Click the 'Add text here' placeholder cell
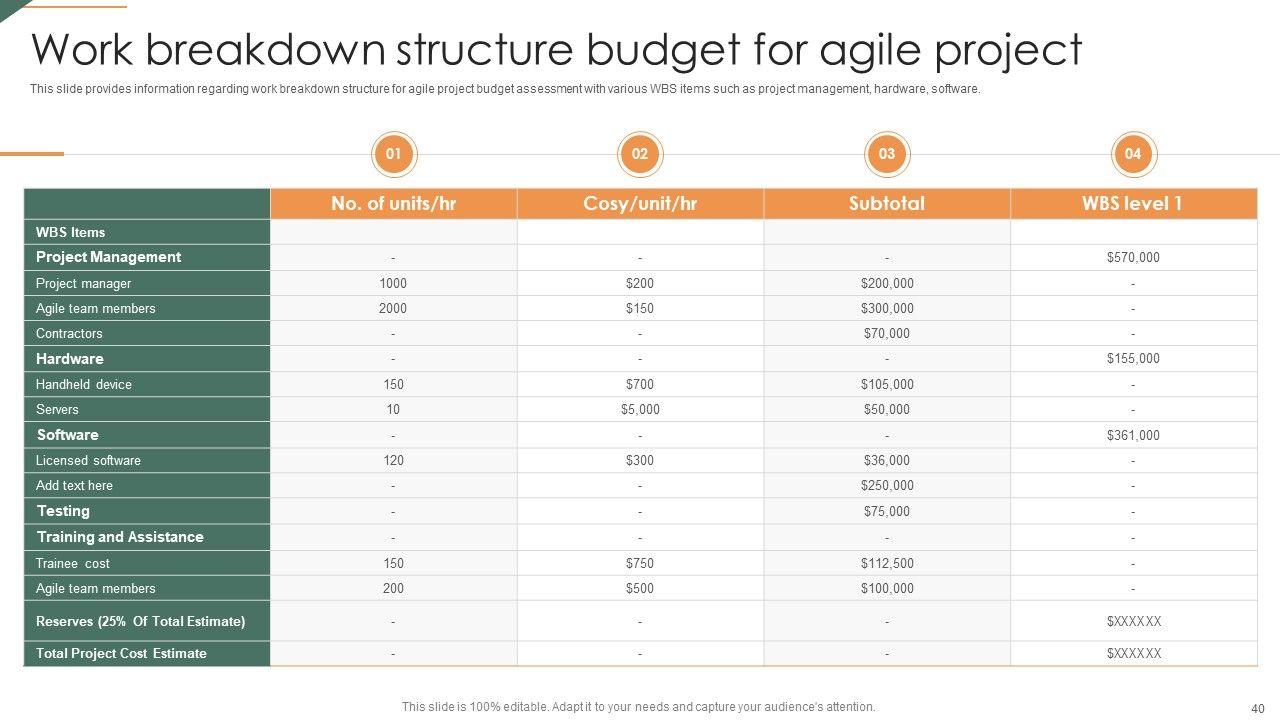 (x=74, y=486)
